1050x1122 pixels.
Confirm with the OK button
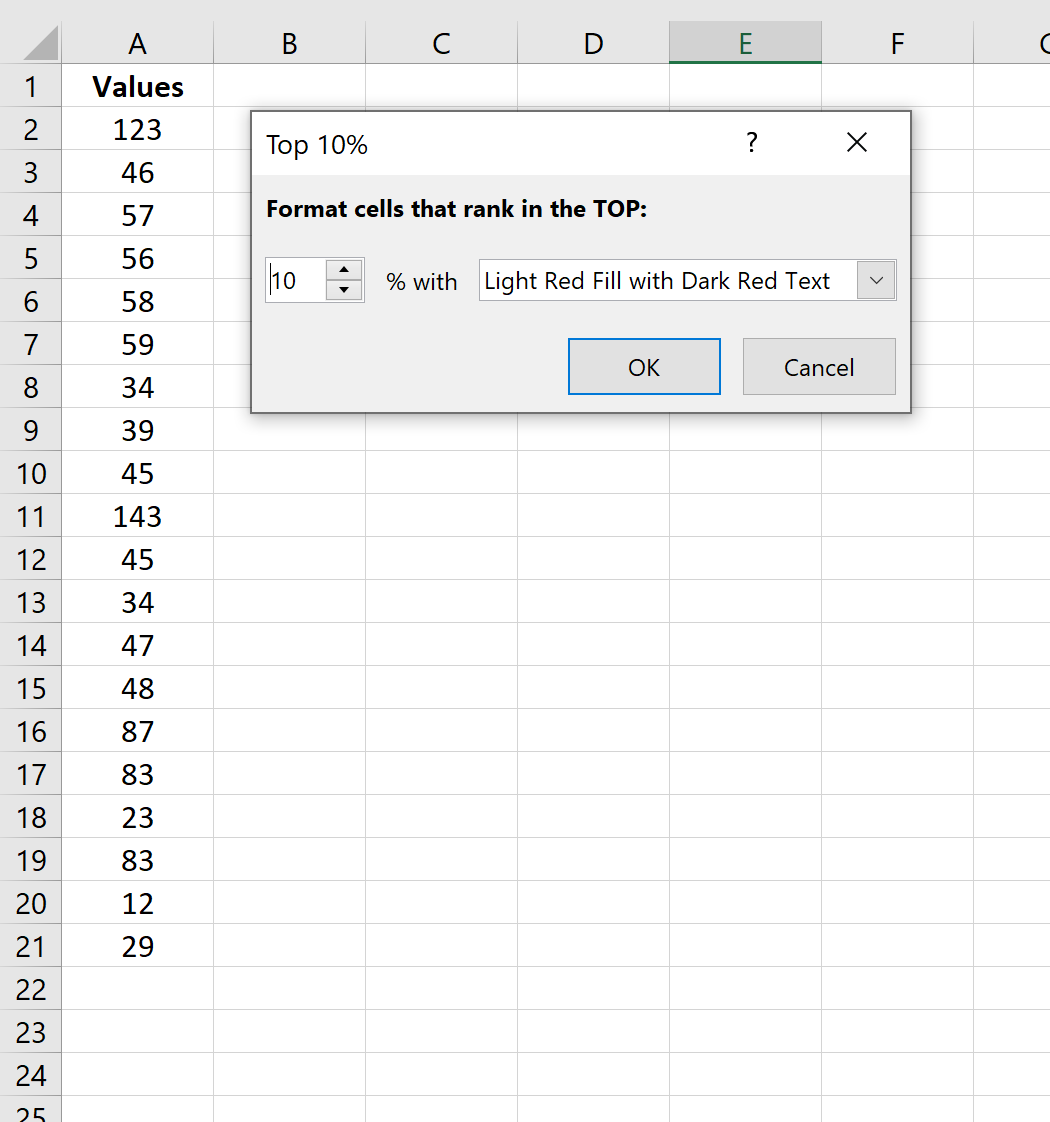pyautogui.click(x=644, y=367)
